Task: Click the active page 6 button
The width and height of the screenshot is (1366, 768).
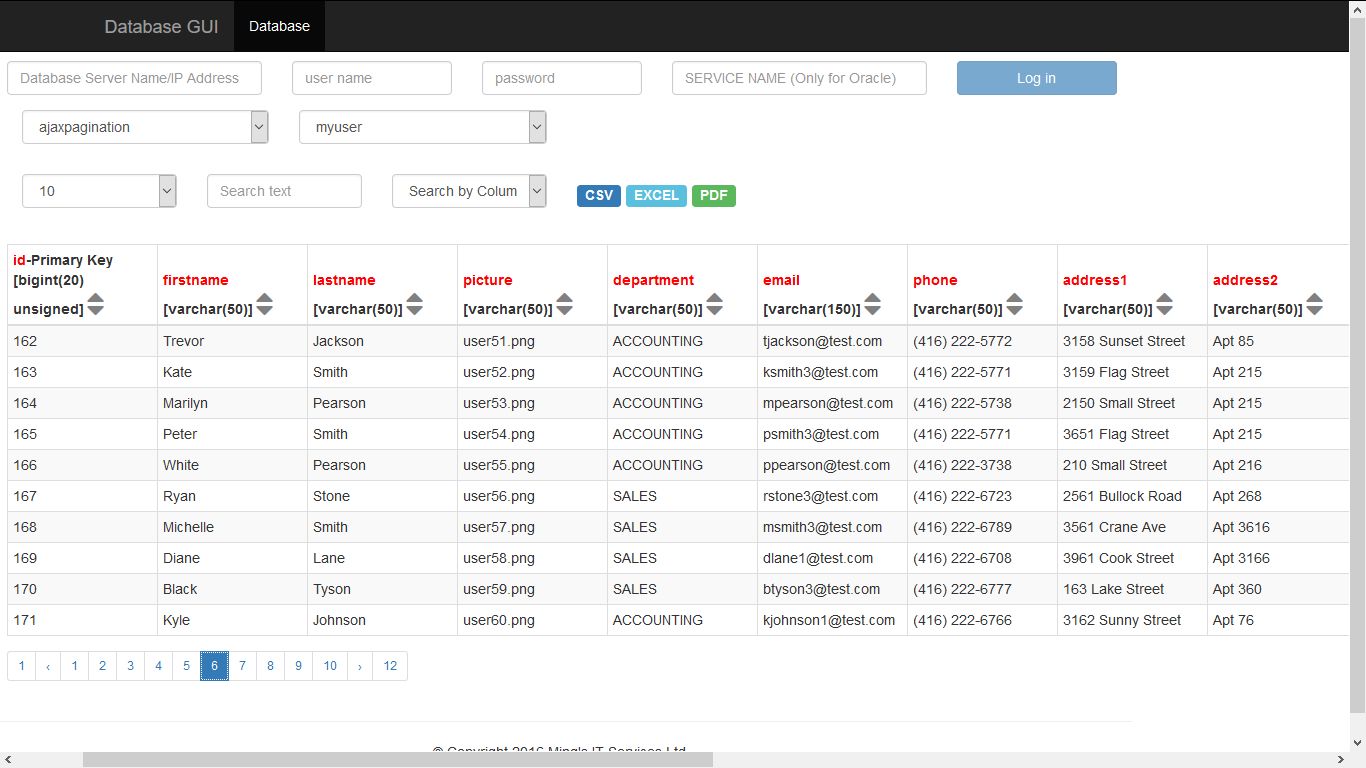Action: pos(214,666)
